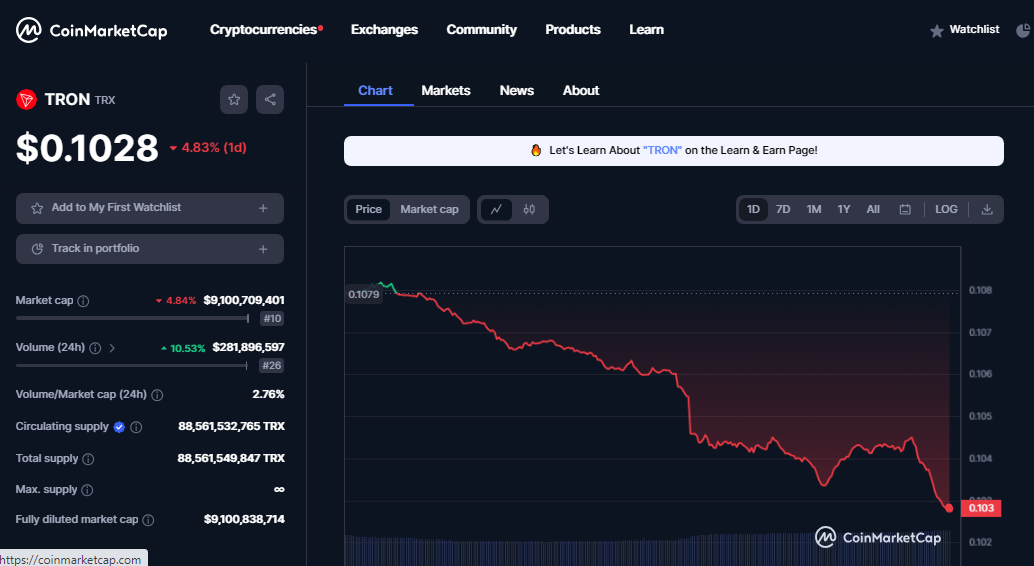Open the chart calendar date picker
This screenshot has height=566, width=1034.
(905, 209)
